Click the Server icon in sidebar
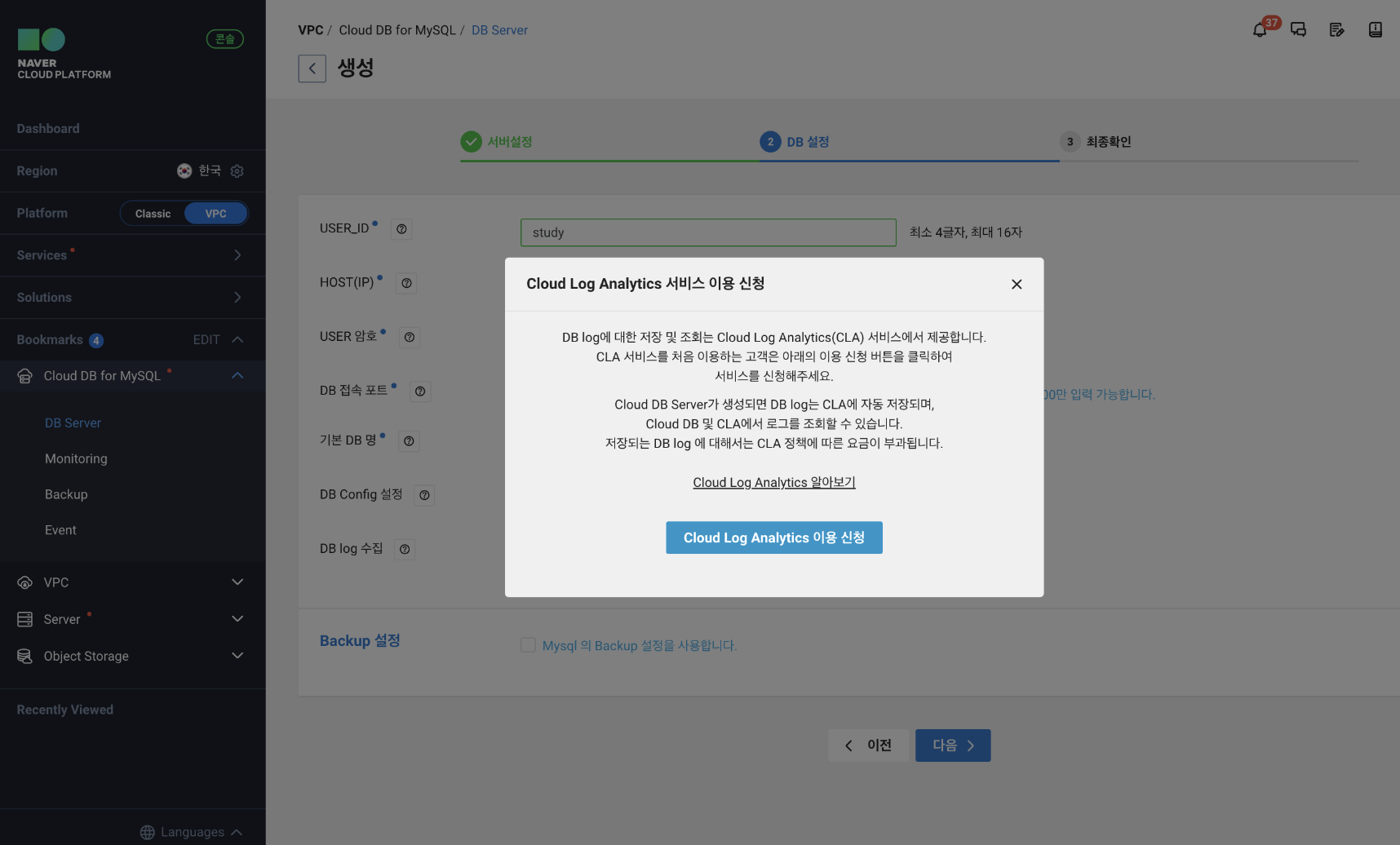 pyautogui.click(x=25, y=619)
